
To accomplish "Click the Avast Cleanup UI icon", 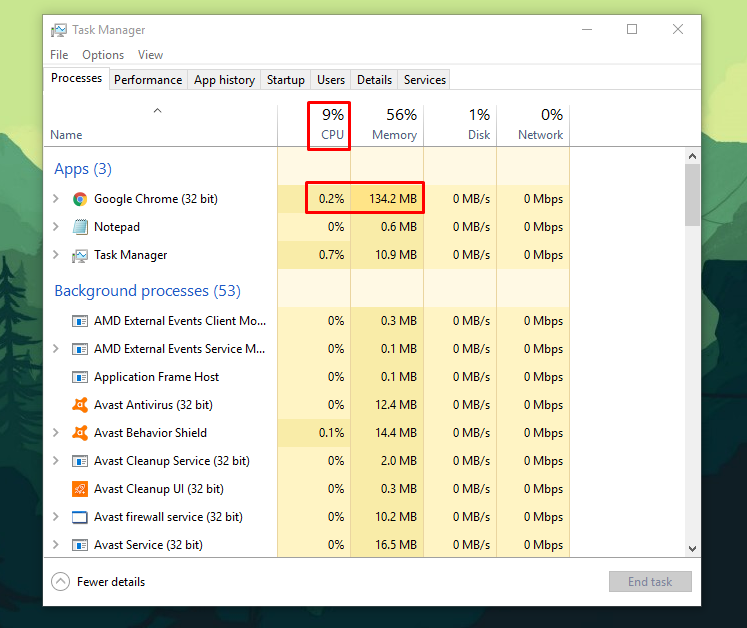I will 80,489.
